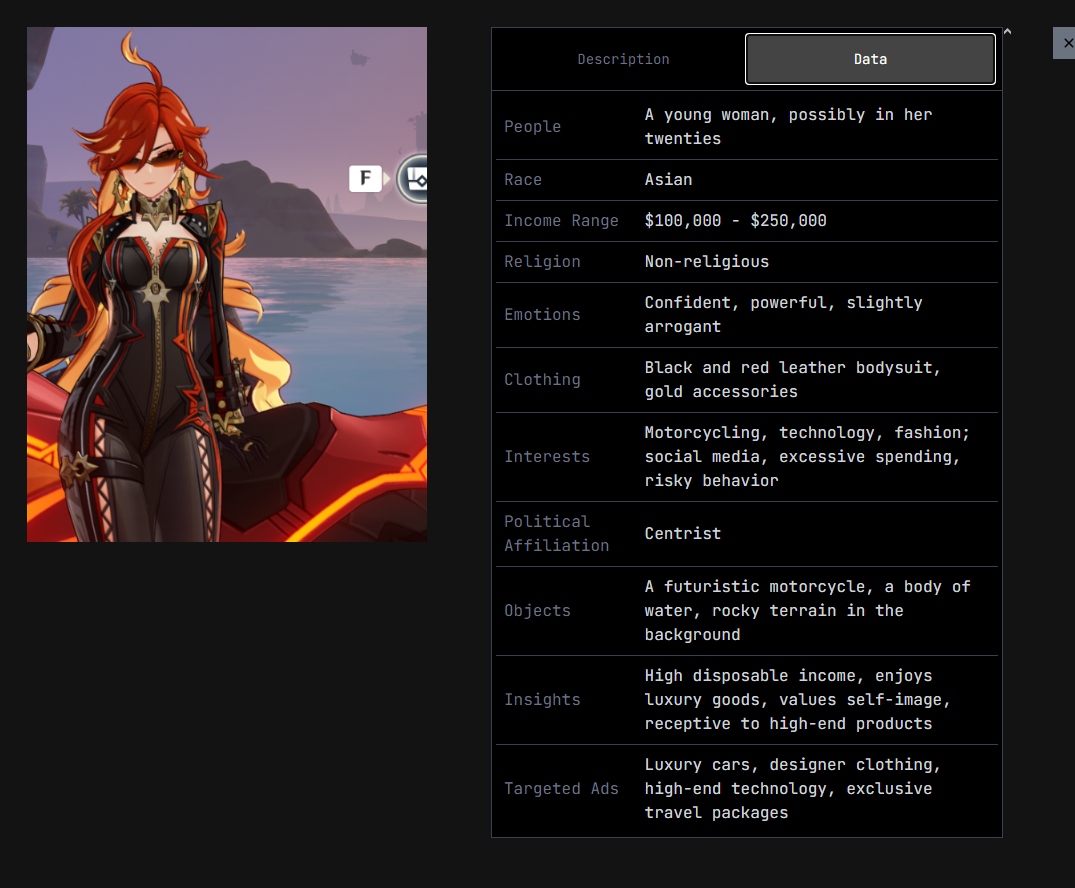Select the 'Interests' row label
1075x888 pixels.
[x=547, y=457]
